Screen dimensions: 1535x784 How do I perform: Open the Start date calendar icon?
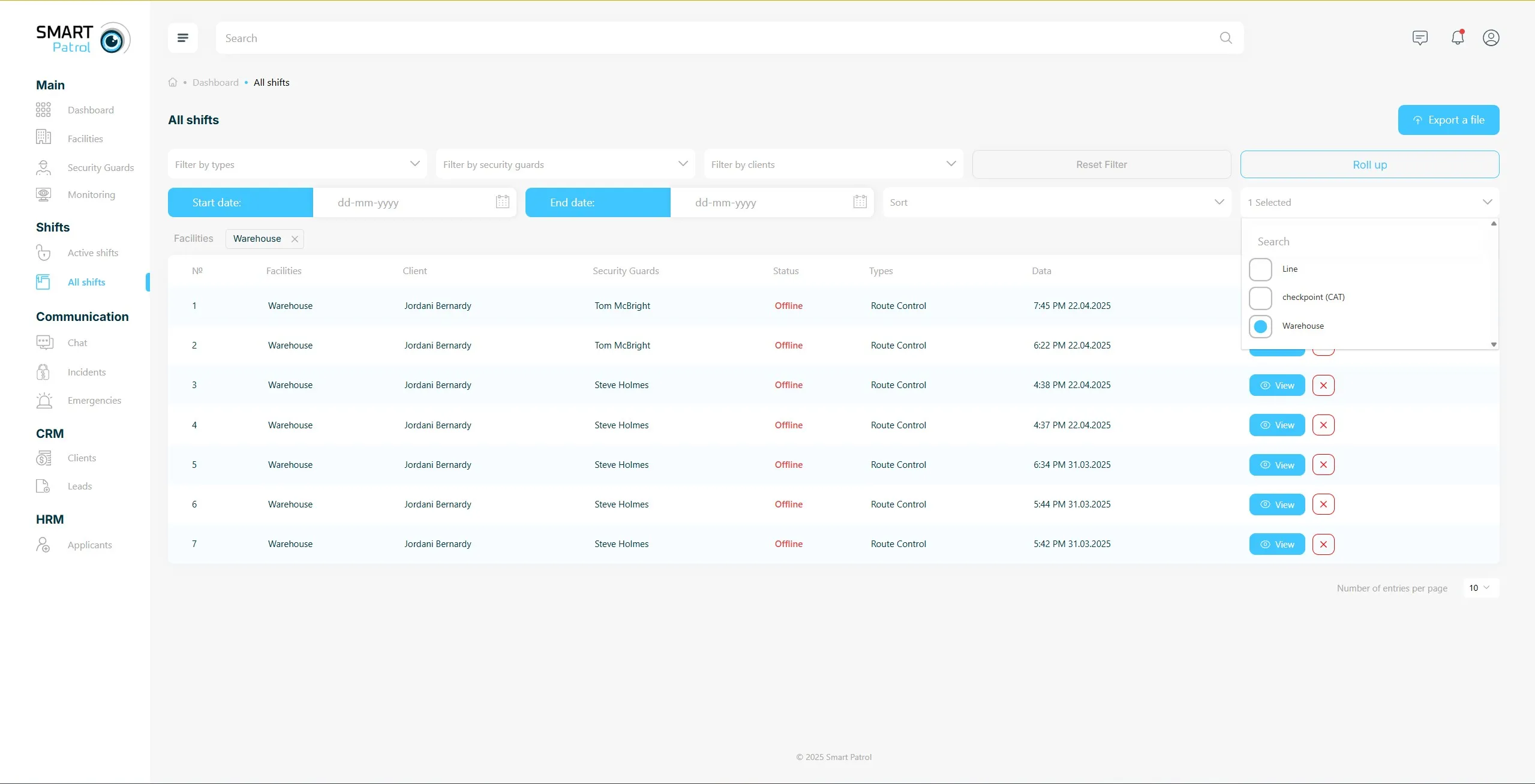(503, 202)
